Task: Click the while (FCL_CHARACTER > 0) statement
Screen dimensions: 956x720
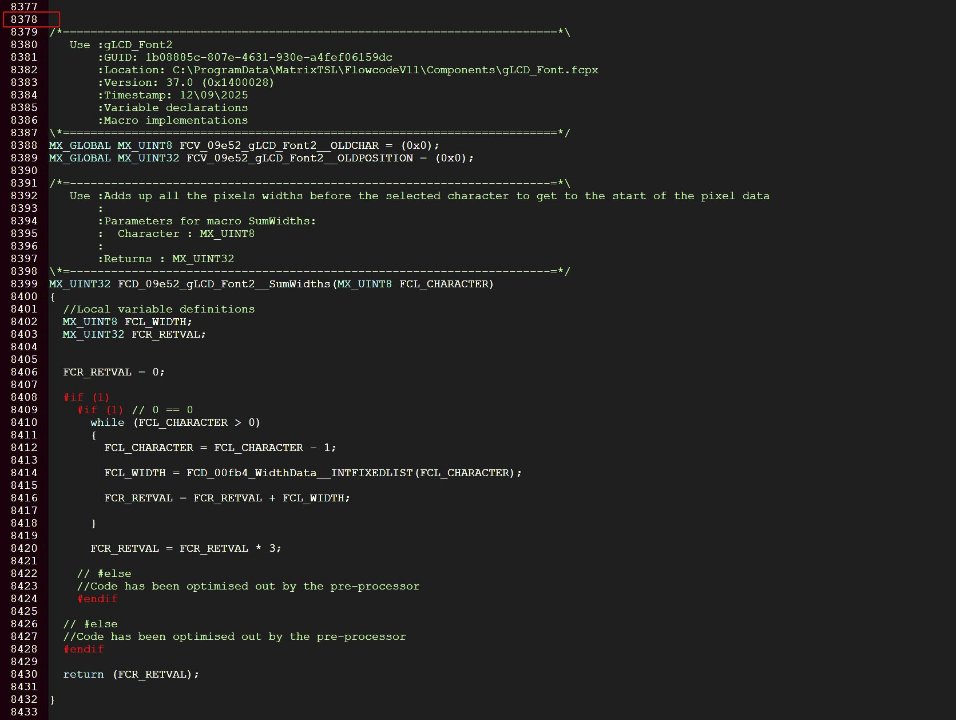Action: pos(175,422)
